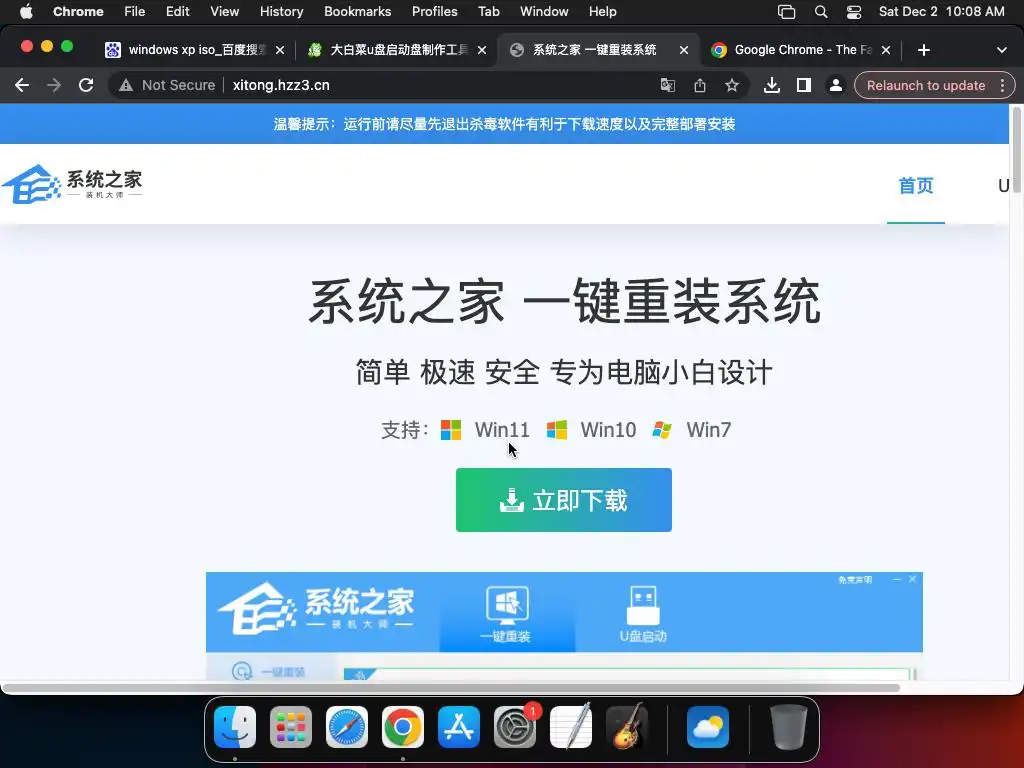Open the File menu
1024x768 pixels.
[x=135, y=12]
